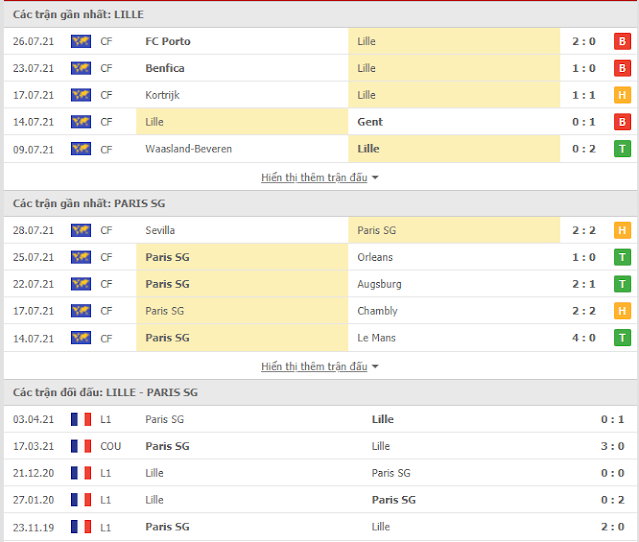Click the green T badge for Waasland-Beveren match
This screenshot has width=639, height=542.
622,149
